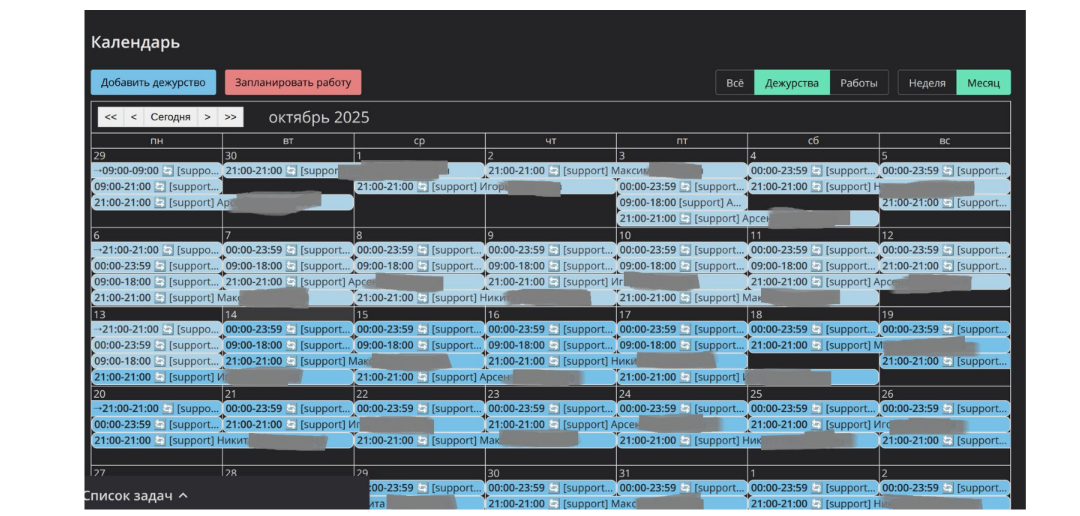Click repeat icon of 00:00-23:59 event on day 4
1080x516 pixels.
[817, 171]
